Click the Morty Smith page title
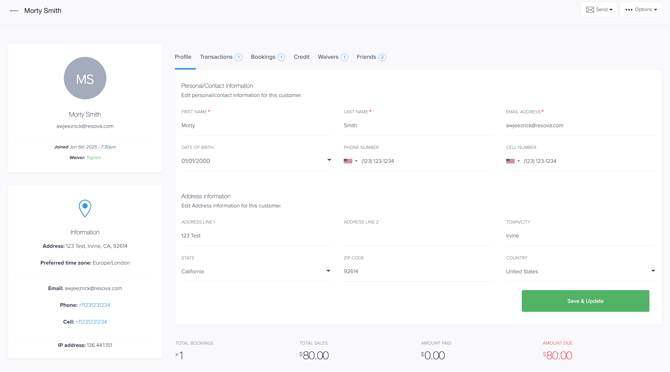Viewport: 670px width, 372px height. [x=43, y=11]
